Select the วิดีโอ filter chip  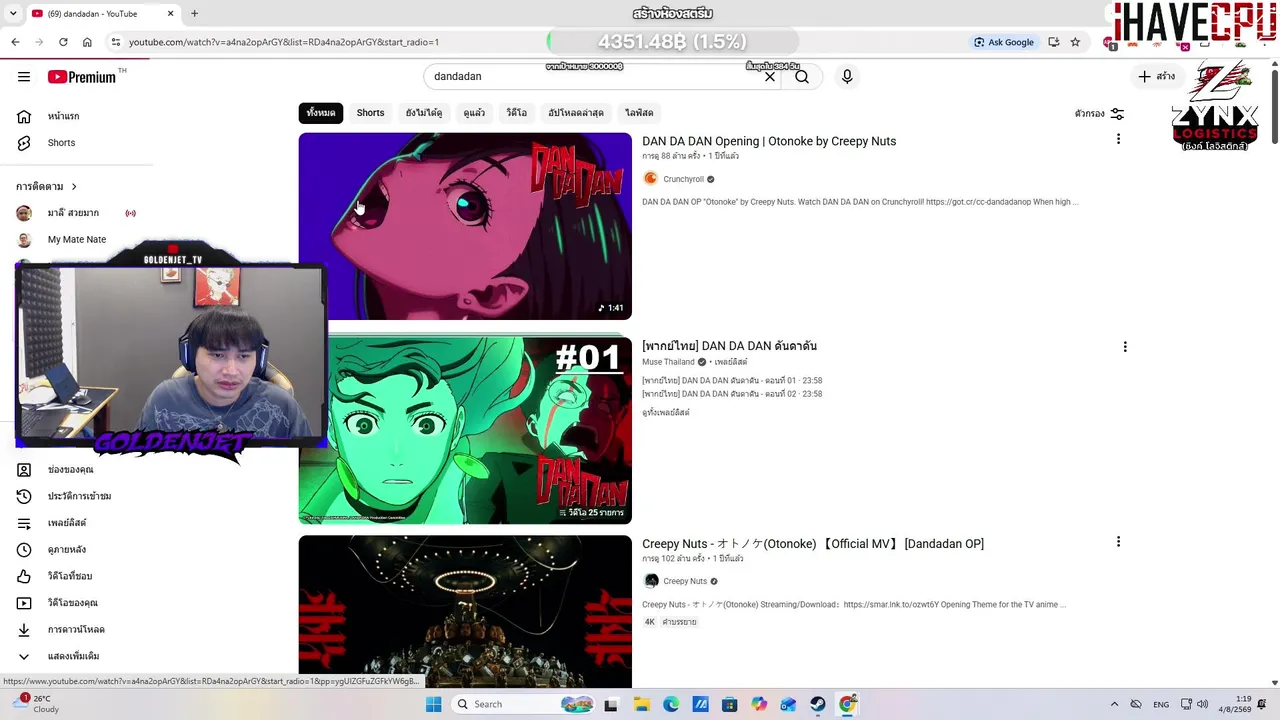click(x=516, y=113)
